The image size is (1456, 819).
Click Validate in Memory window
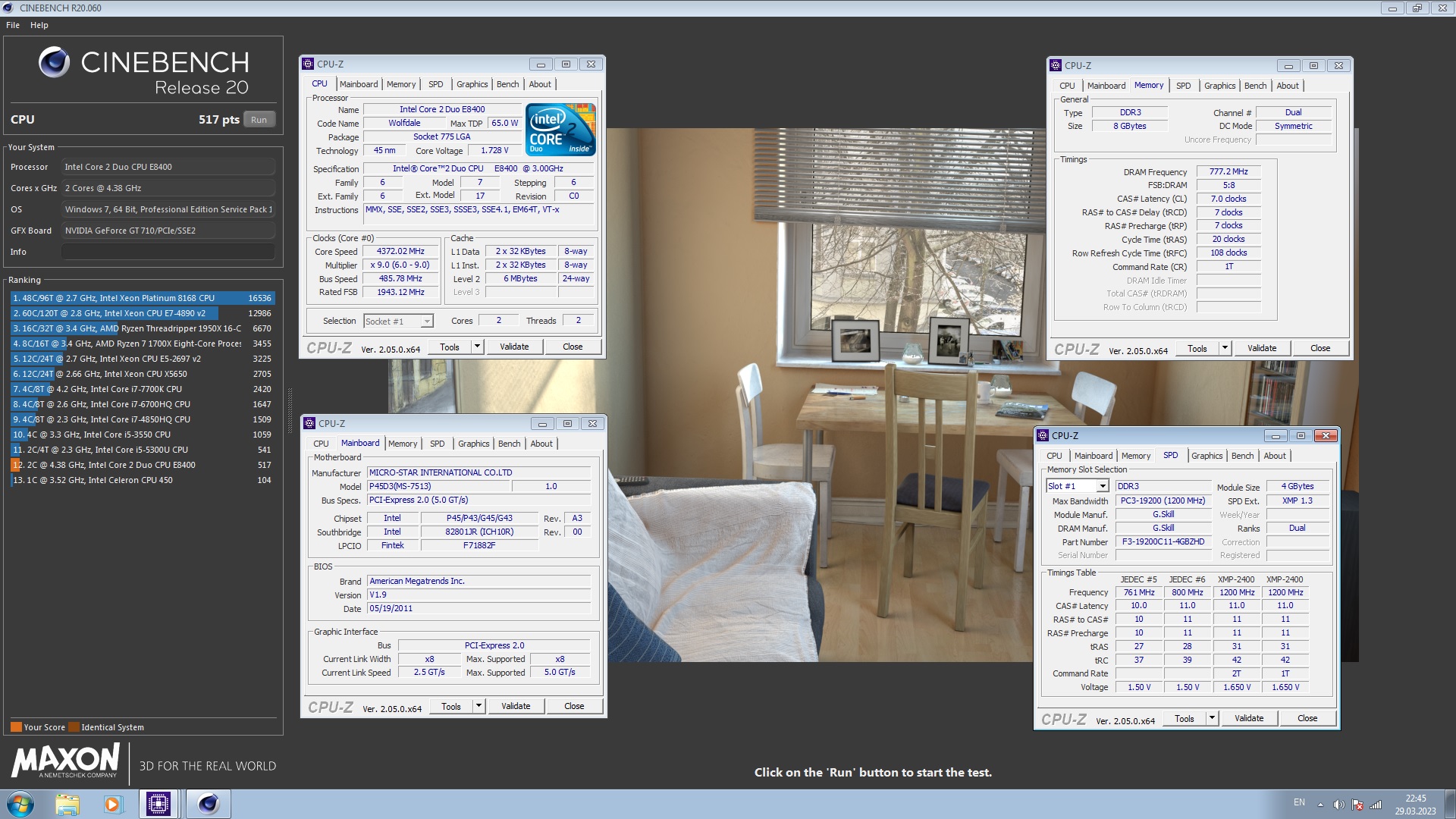(x=1262, y=348)
